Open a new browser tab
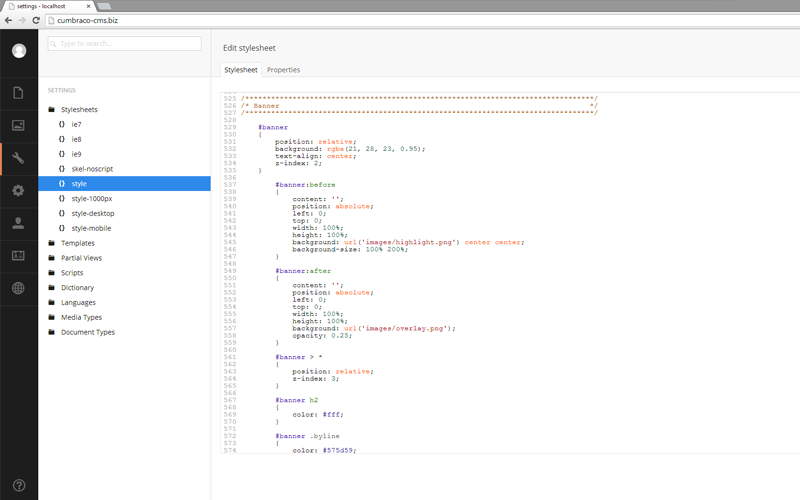Viewport: 800px width, 500px height. click(104, 6)
